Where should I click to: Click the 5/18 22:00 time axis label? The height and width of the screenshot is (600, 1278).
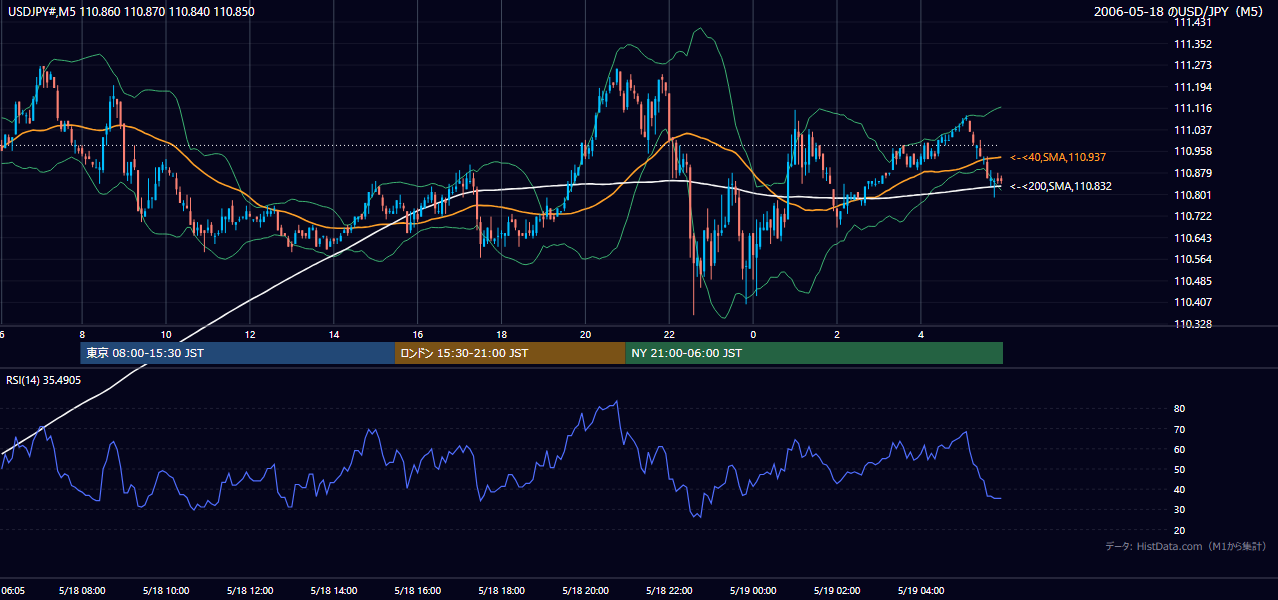pos(670,590)
